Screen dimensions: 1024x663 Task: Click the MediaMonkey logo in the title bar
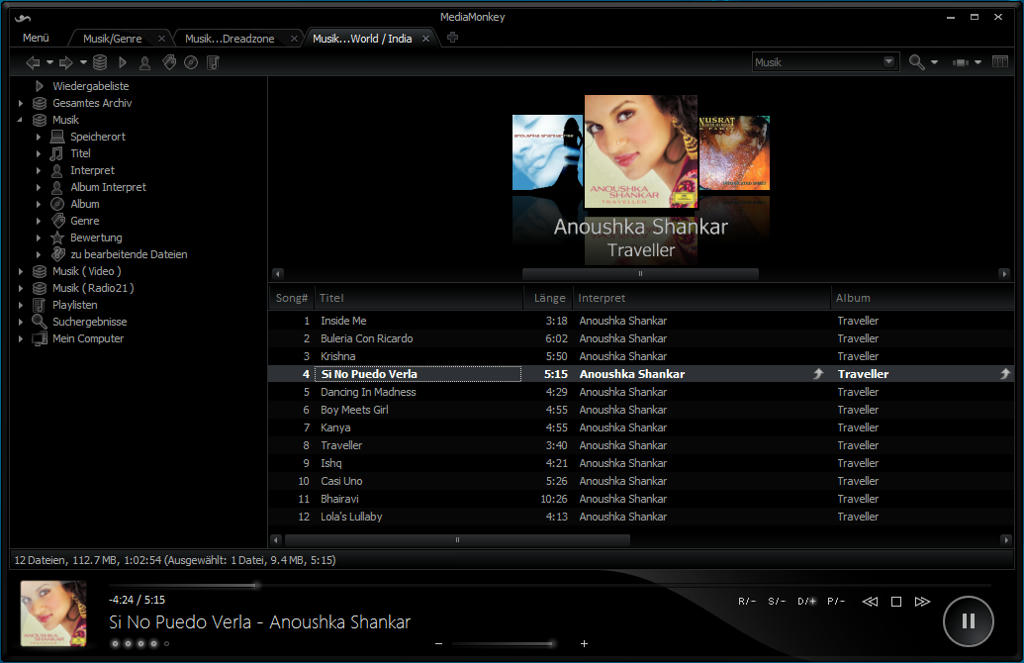[x=23, y=18]
